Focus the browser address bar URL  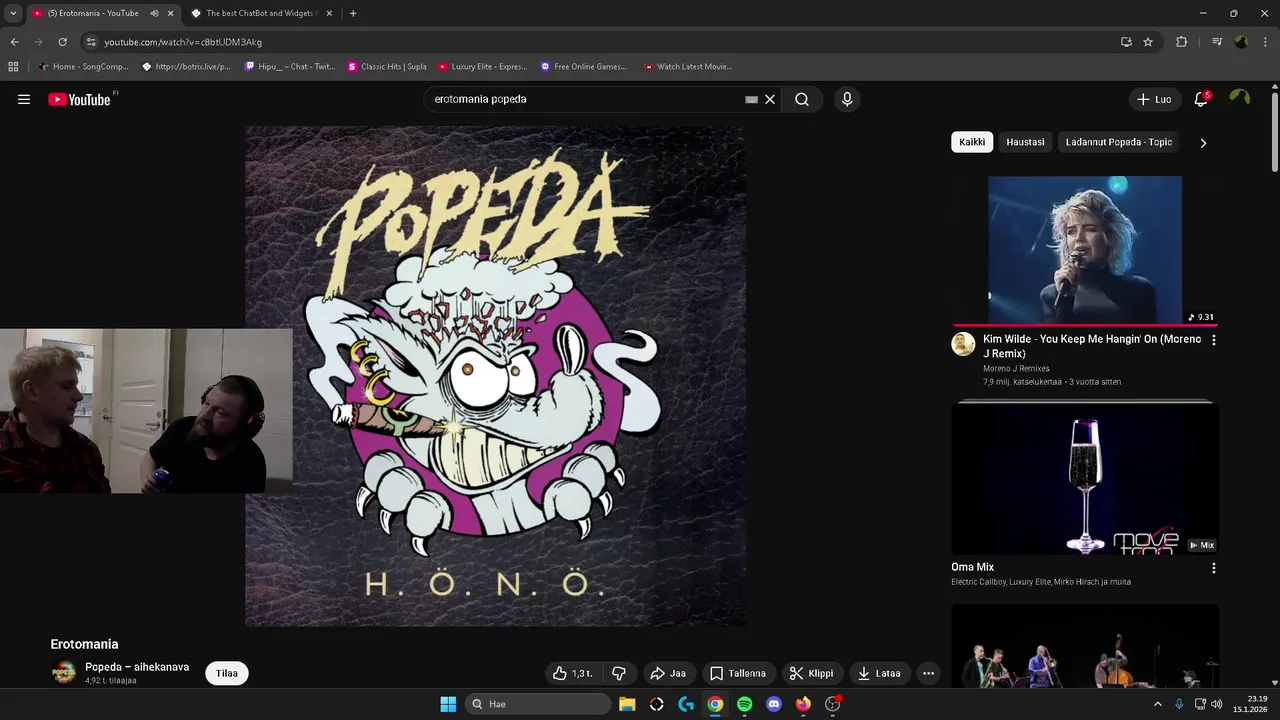point(183,42)
